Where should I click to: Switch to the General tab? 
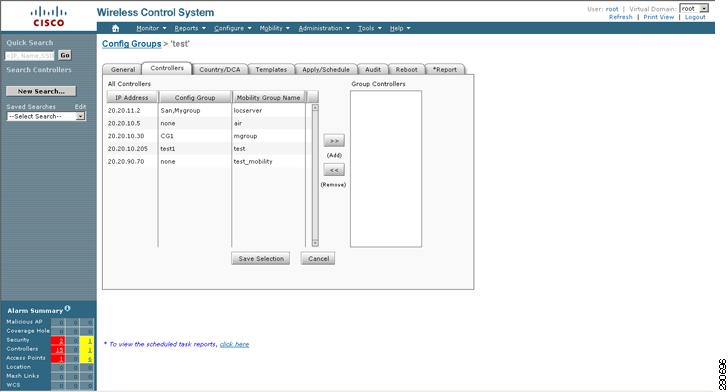(123, 69)
